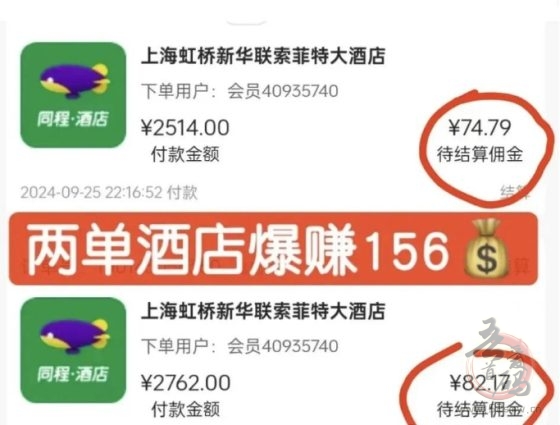Click the red 两单酒店爆赚156 banner text
The image size is (560, 425).
tap(238, 249)
